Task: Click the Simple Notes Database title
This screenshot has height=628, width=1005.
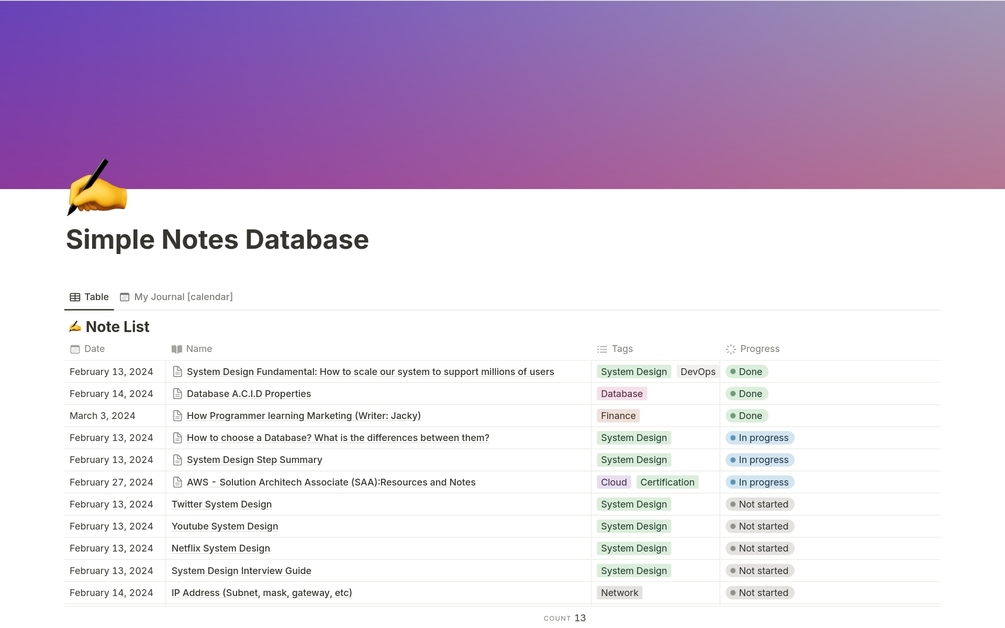Action: 217,239
